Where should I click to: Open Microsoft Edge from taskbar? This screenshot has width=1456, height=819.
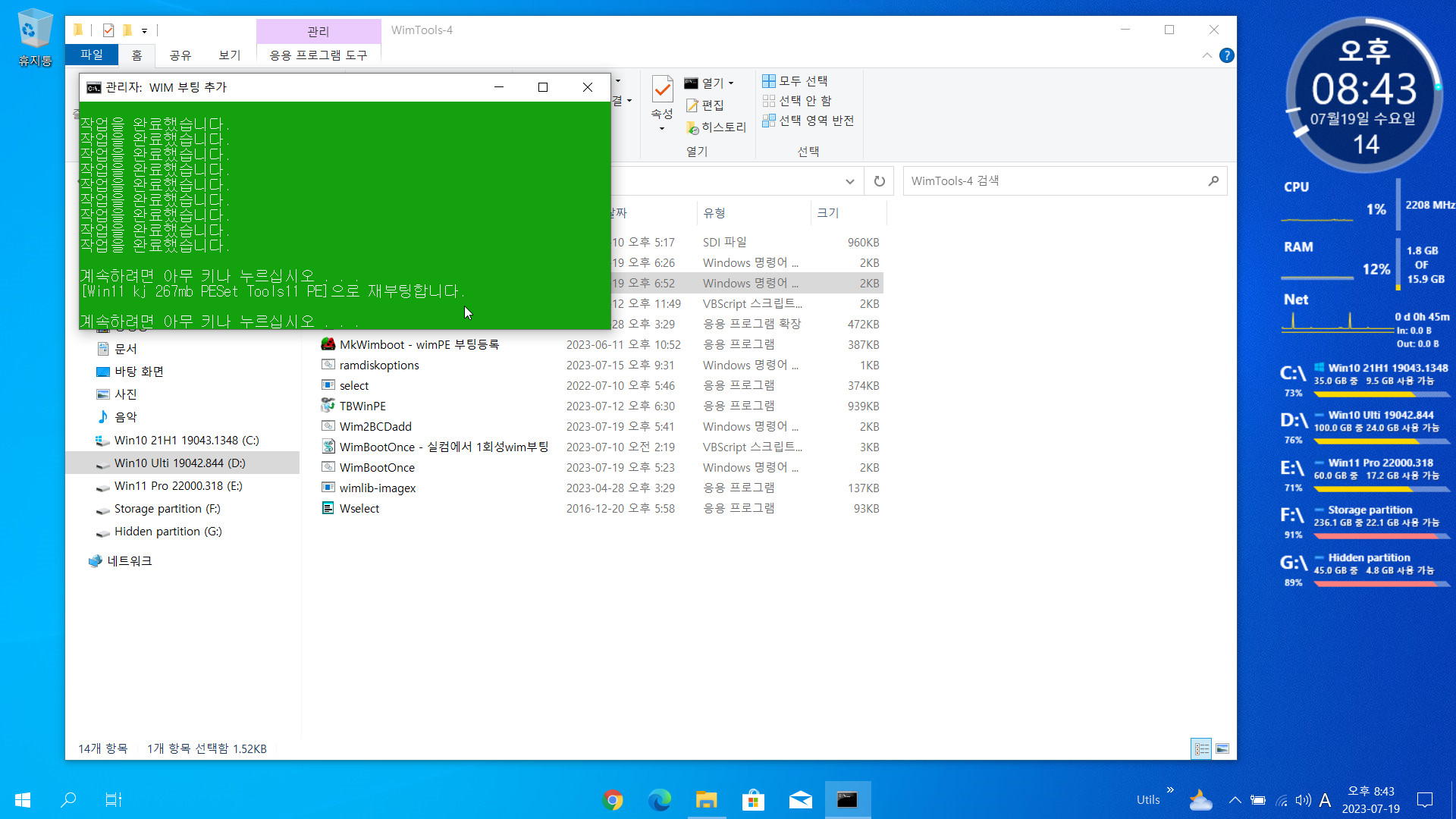(660, 800)
